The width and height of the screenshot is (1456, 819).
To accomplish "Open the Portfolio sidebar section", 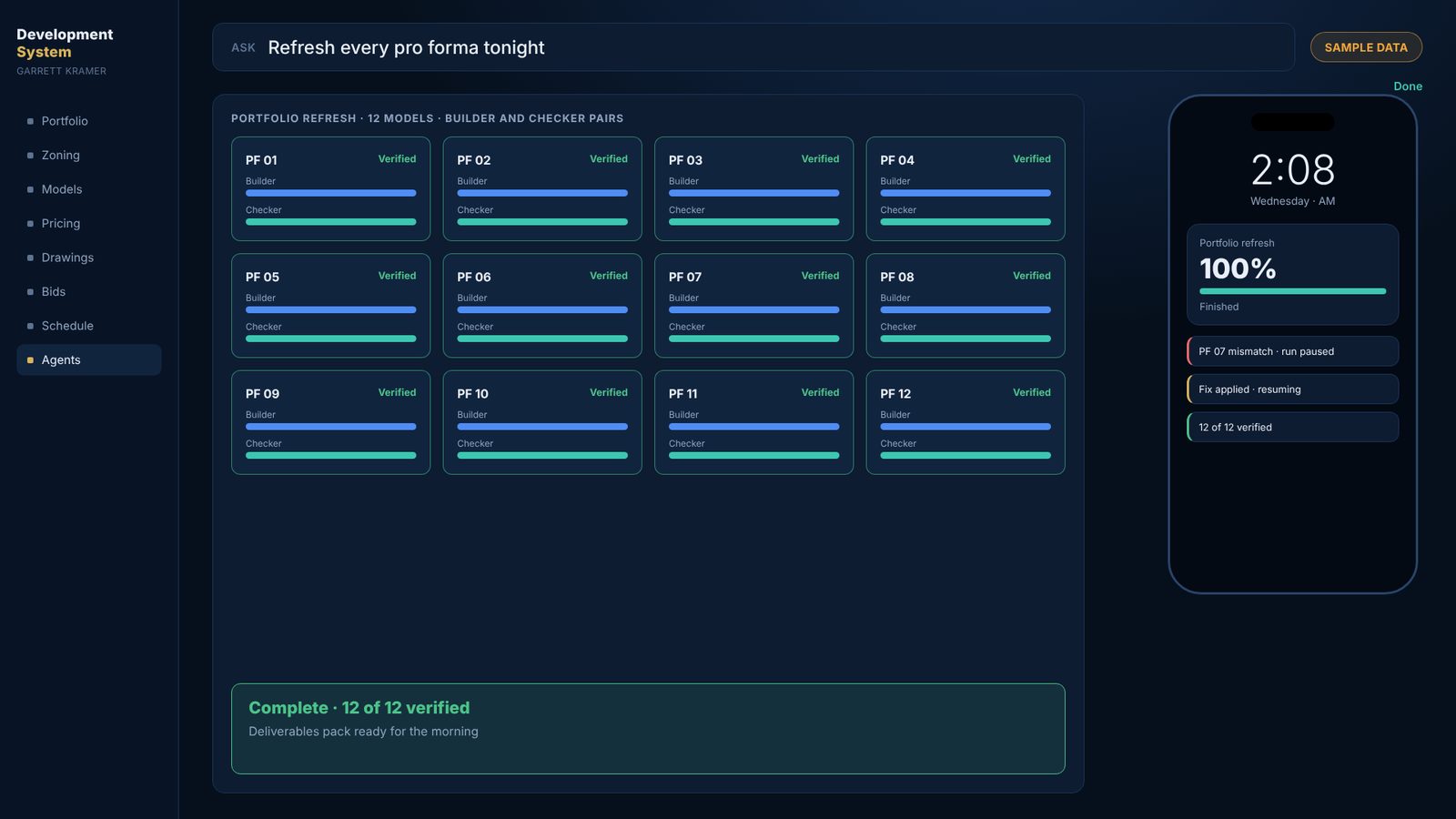I will point(88,121).
